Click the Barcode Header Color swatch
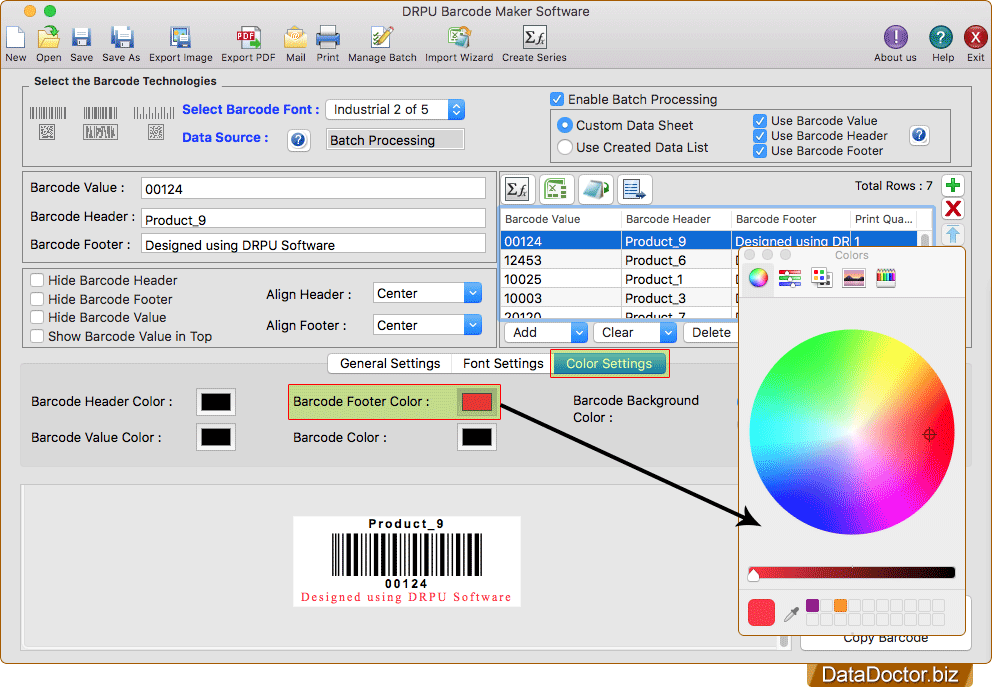This screenshot has width=992, height=687. pos(215,402)
